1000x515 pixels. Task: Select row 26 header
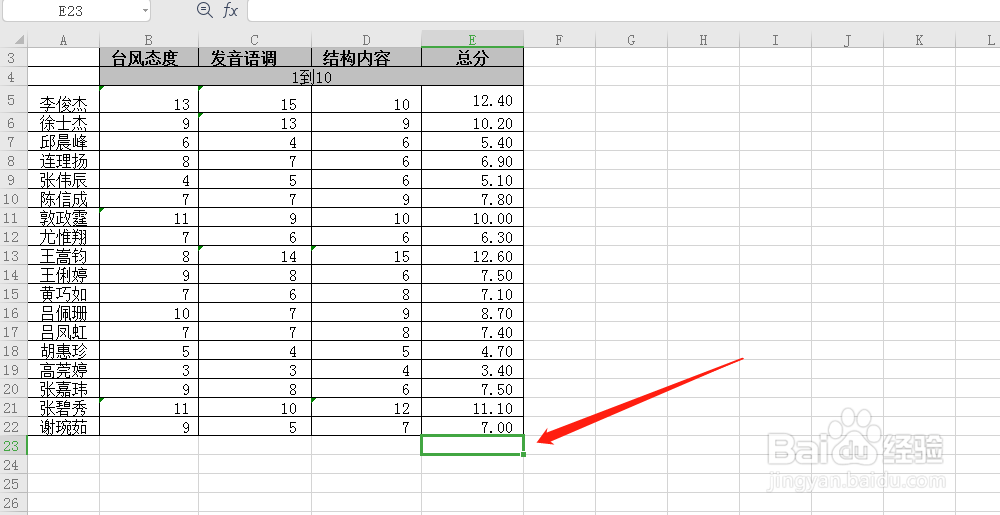pyautogui.click(x=11, y=502)
